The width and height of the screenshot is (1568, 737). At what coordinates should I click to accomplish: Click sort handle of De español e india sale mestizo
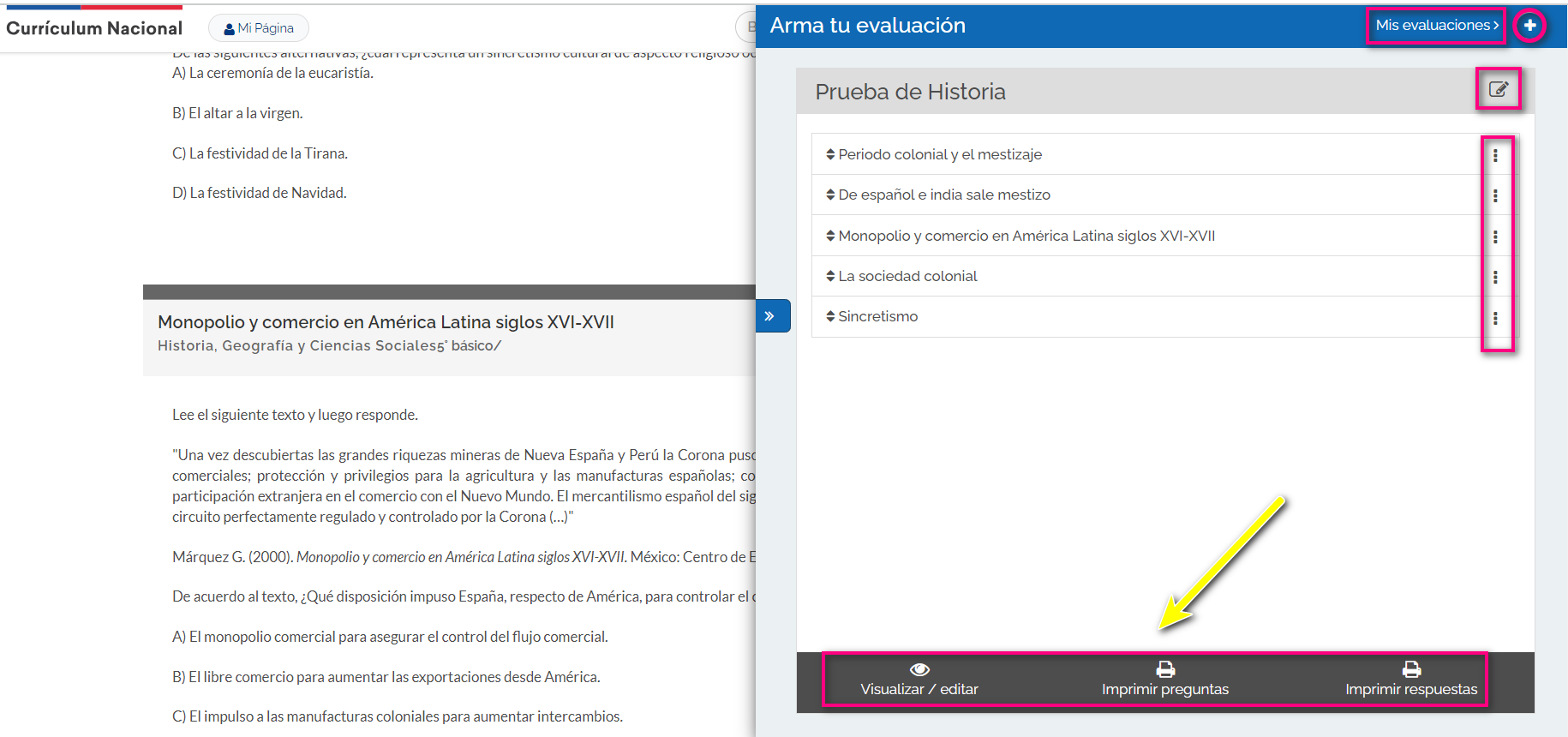coord(830,195)
